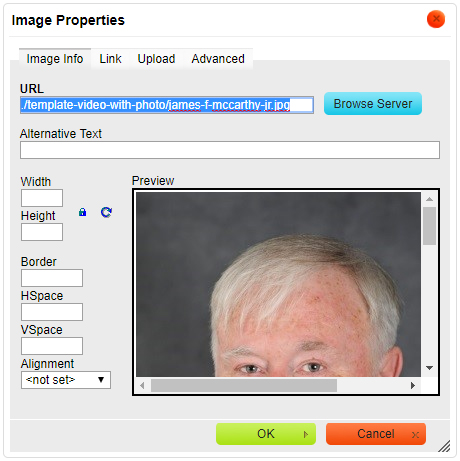Screen dimensions: 460x461
Task: Close the Image Properties dialog with red X
Action: point(436,19)
